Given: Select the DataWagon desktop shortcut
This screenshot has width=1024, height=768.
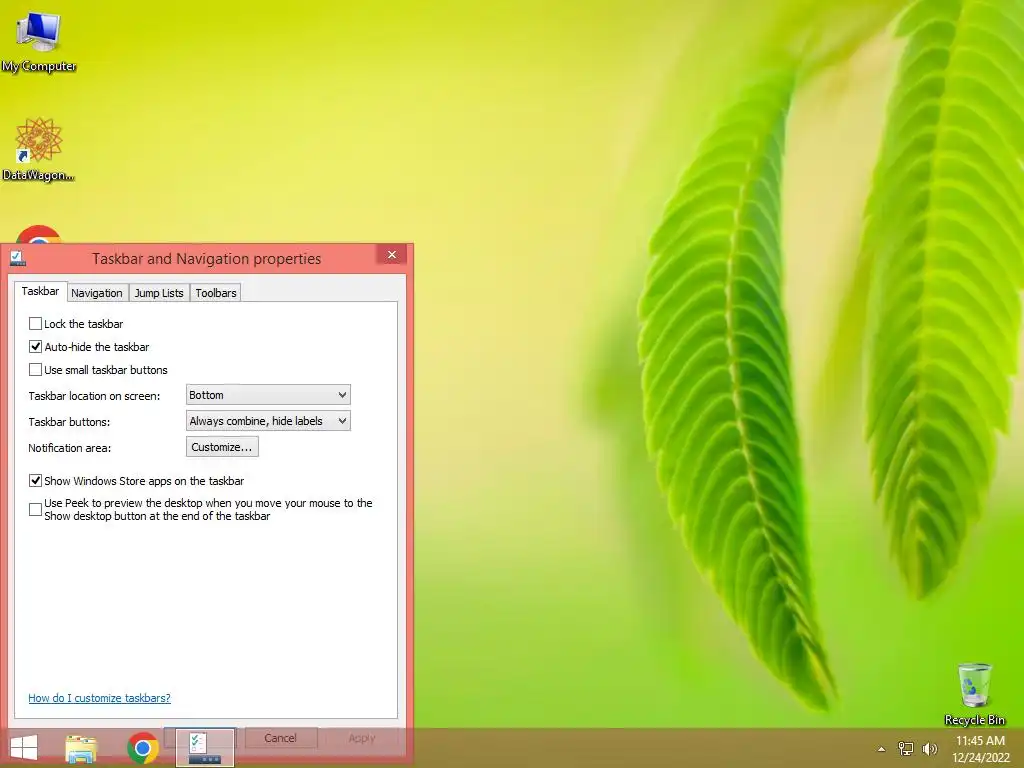Looking at the screenshot, I should coord(39,150).
